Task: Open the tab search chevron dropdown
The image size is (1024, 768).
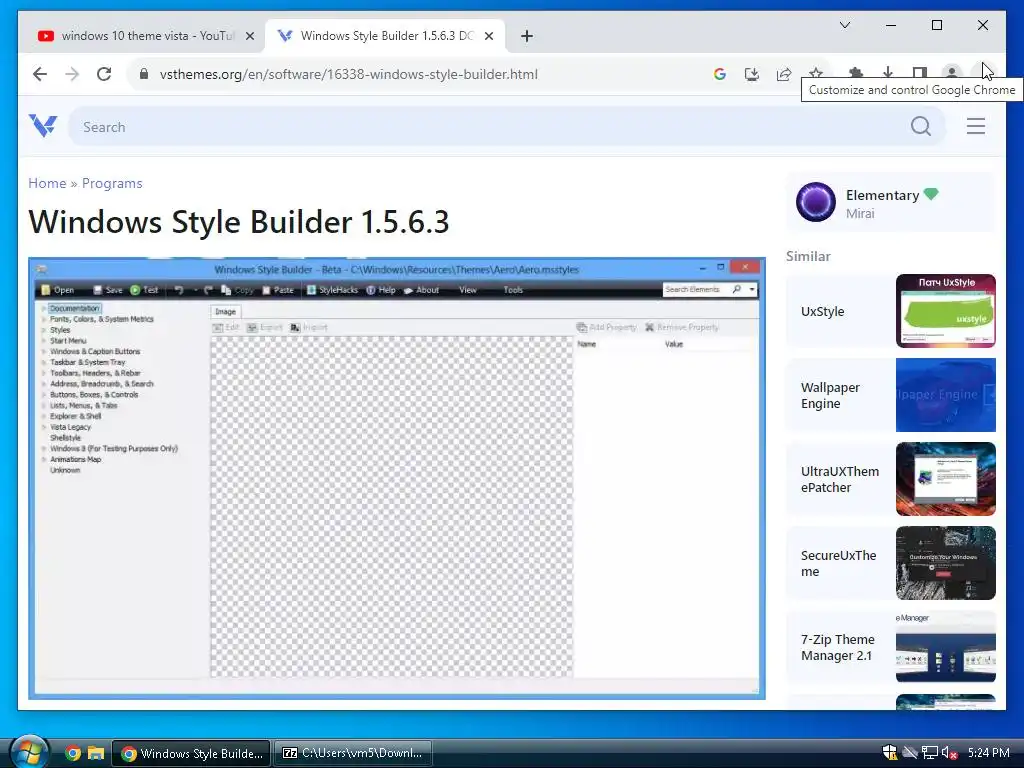Action: (x=844, y=25)
